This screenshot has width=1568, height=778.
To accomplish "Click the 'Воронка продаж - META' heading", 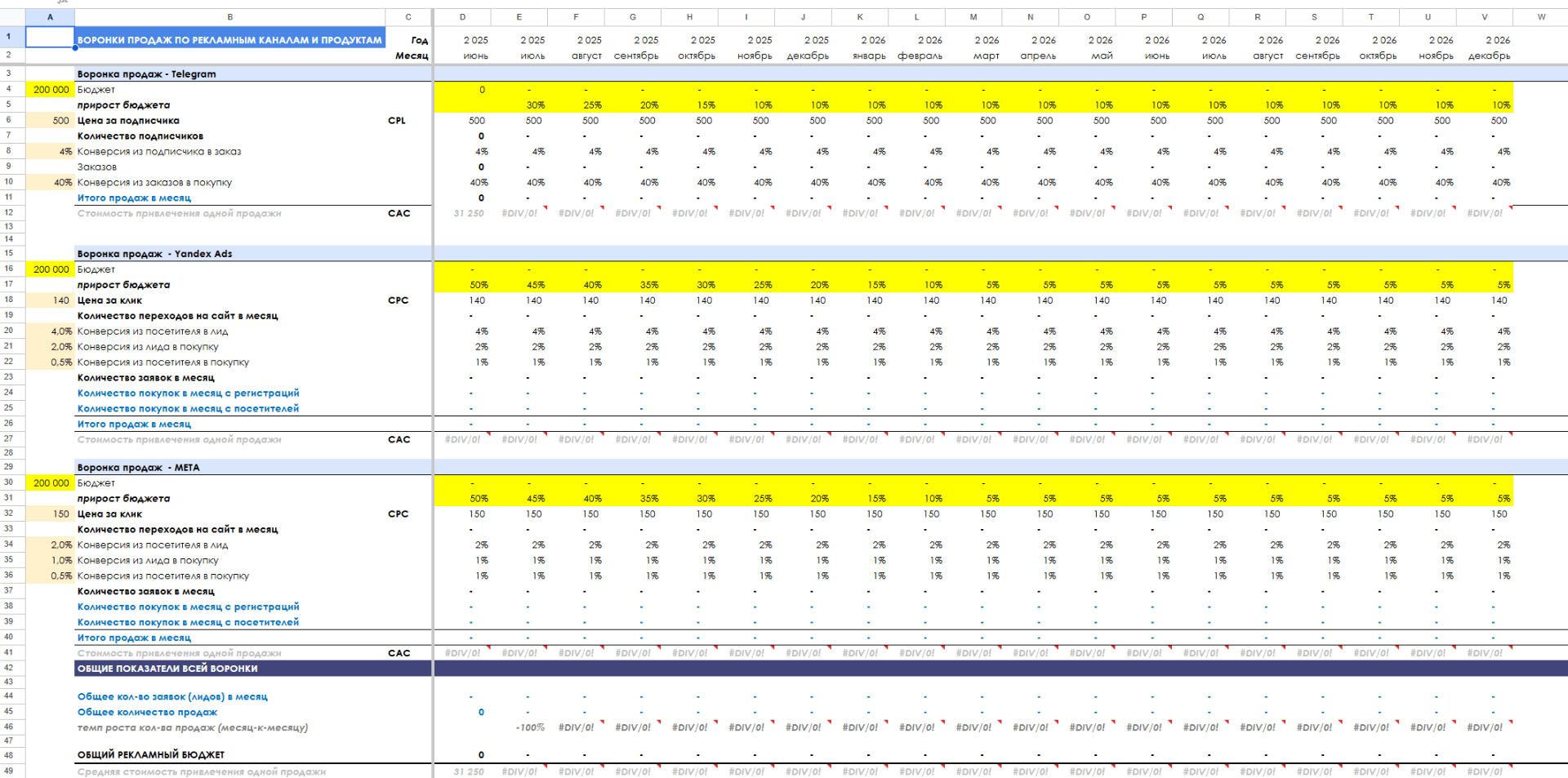I will click(139, 467).
